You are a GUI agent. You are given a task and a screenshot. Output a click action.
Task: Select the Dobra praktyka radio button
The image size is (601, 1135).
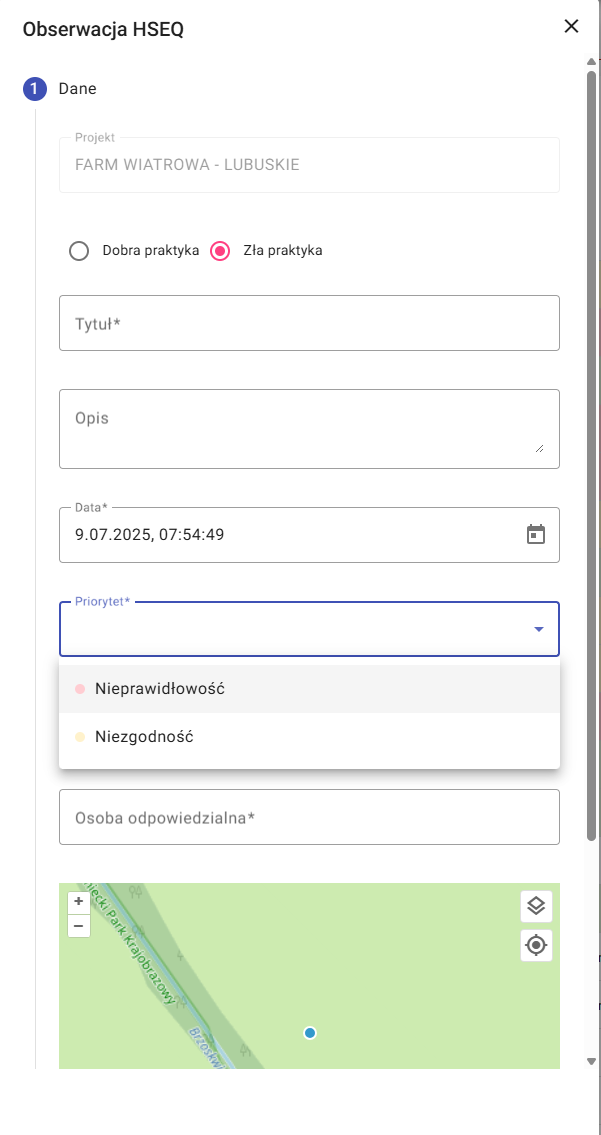(x=79, y=250)
